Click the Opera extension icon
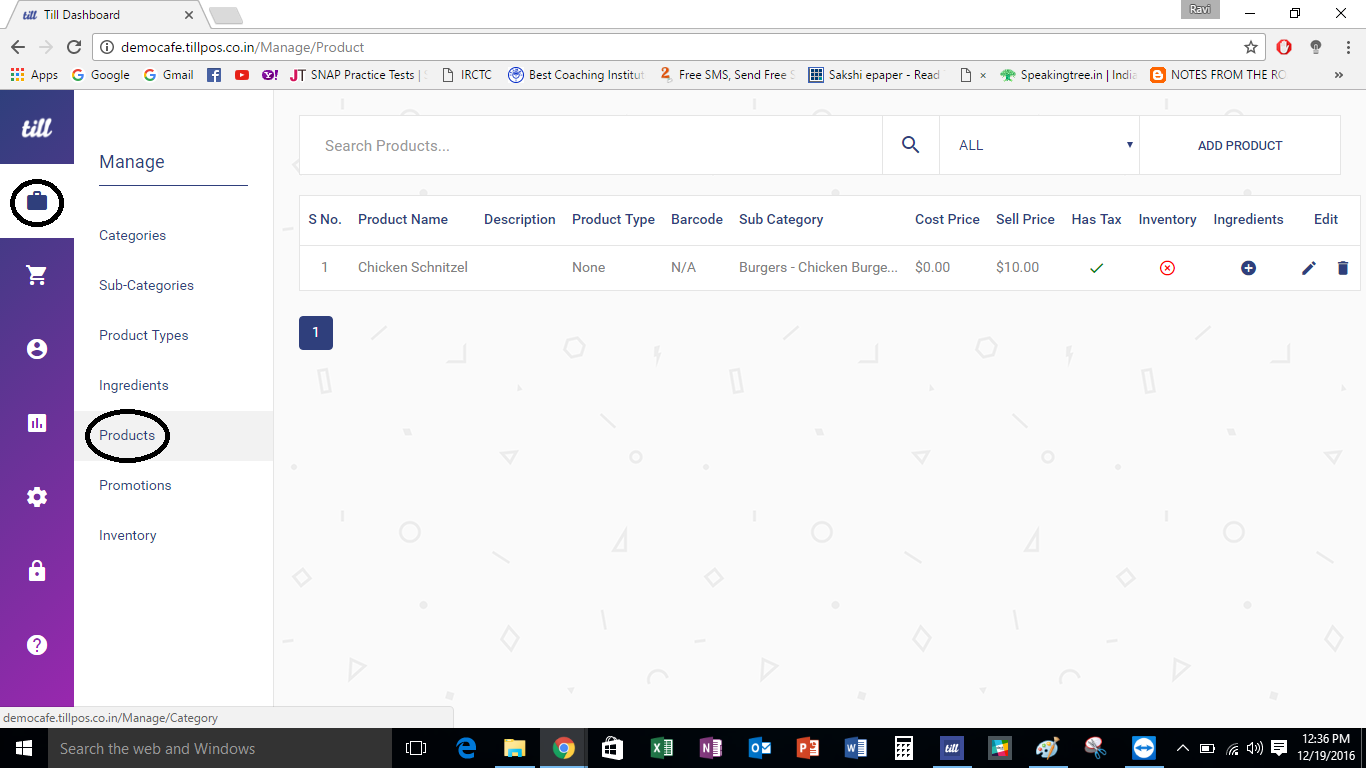Viewport: 1366px width, 768px height. (1284, 47)
